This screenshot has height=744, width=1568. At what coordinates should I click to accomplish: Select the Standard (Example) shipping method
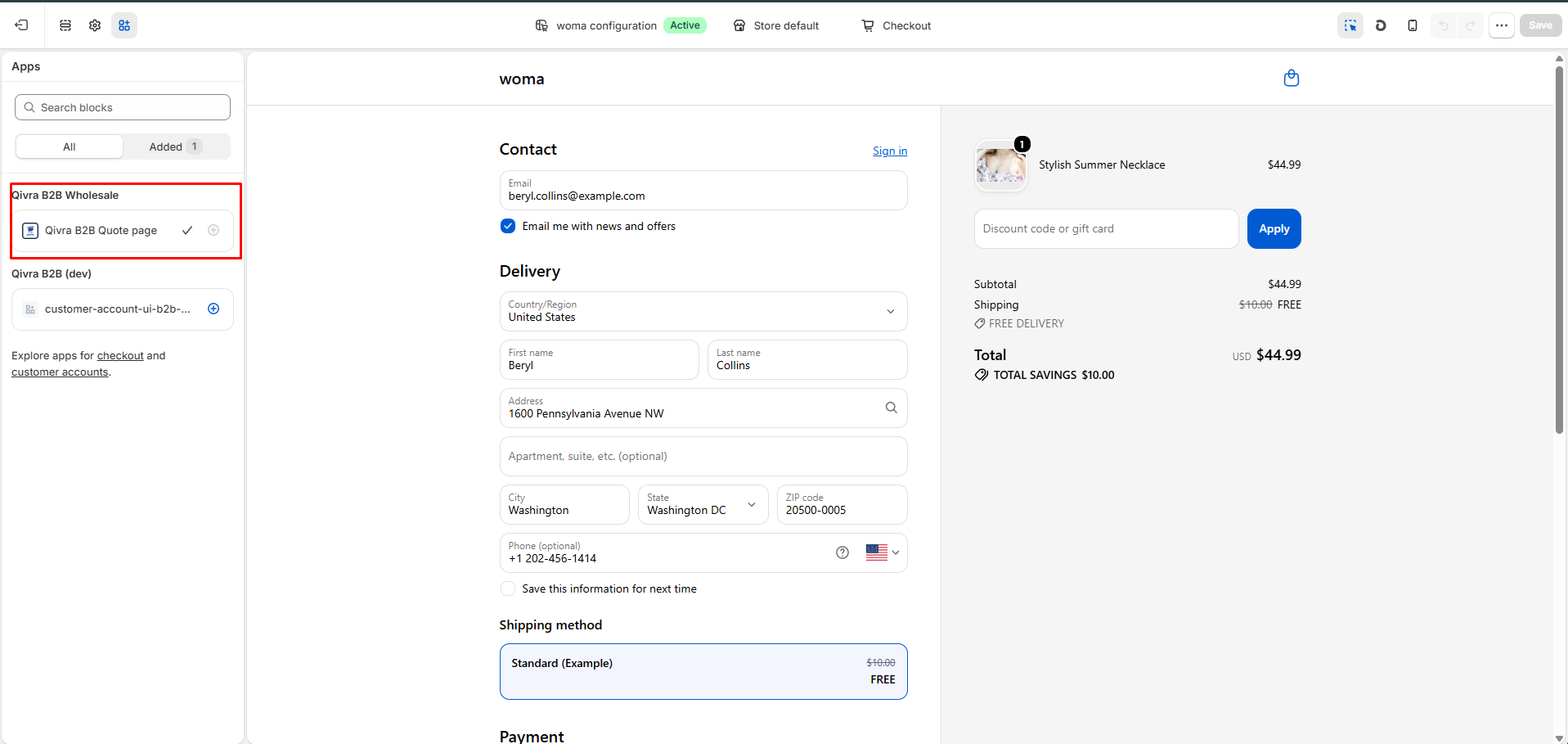pos(703,671)
